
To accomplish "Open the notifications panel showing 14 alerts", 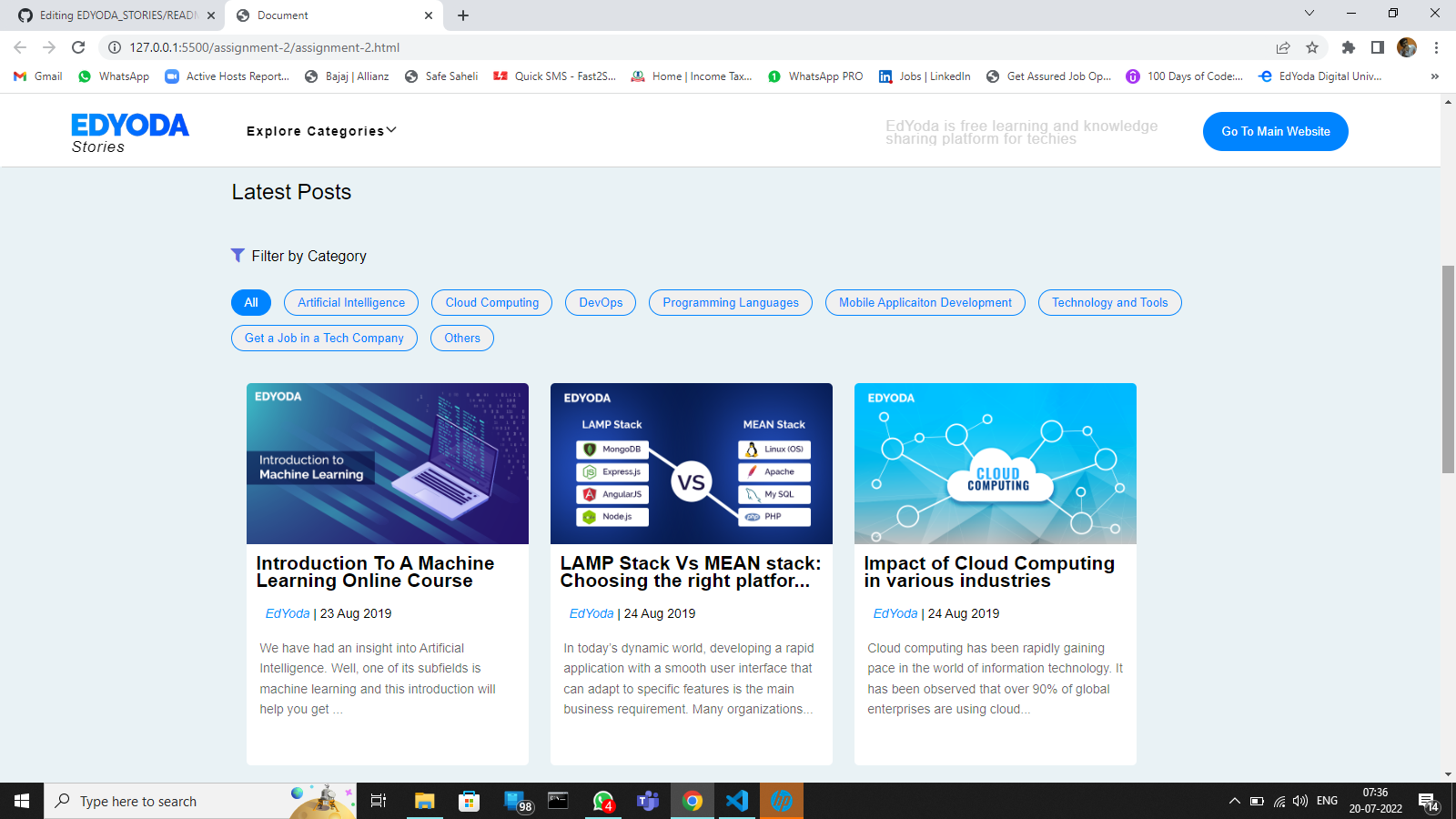I will pyautogui.click(x=1429, y=801).
